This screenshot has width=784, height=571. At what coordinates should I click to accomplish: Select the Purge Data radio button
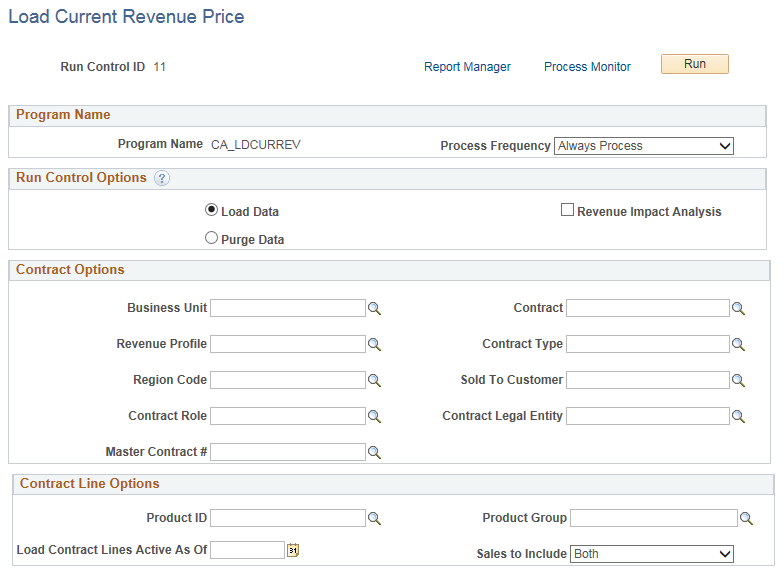click(x=212, y=238)
